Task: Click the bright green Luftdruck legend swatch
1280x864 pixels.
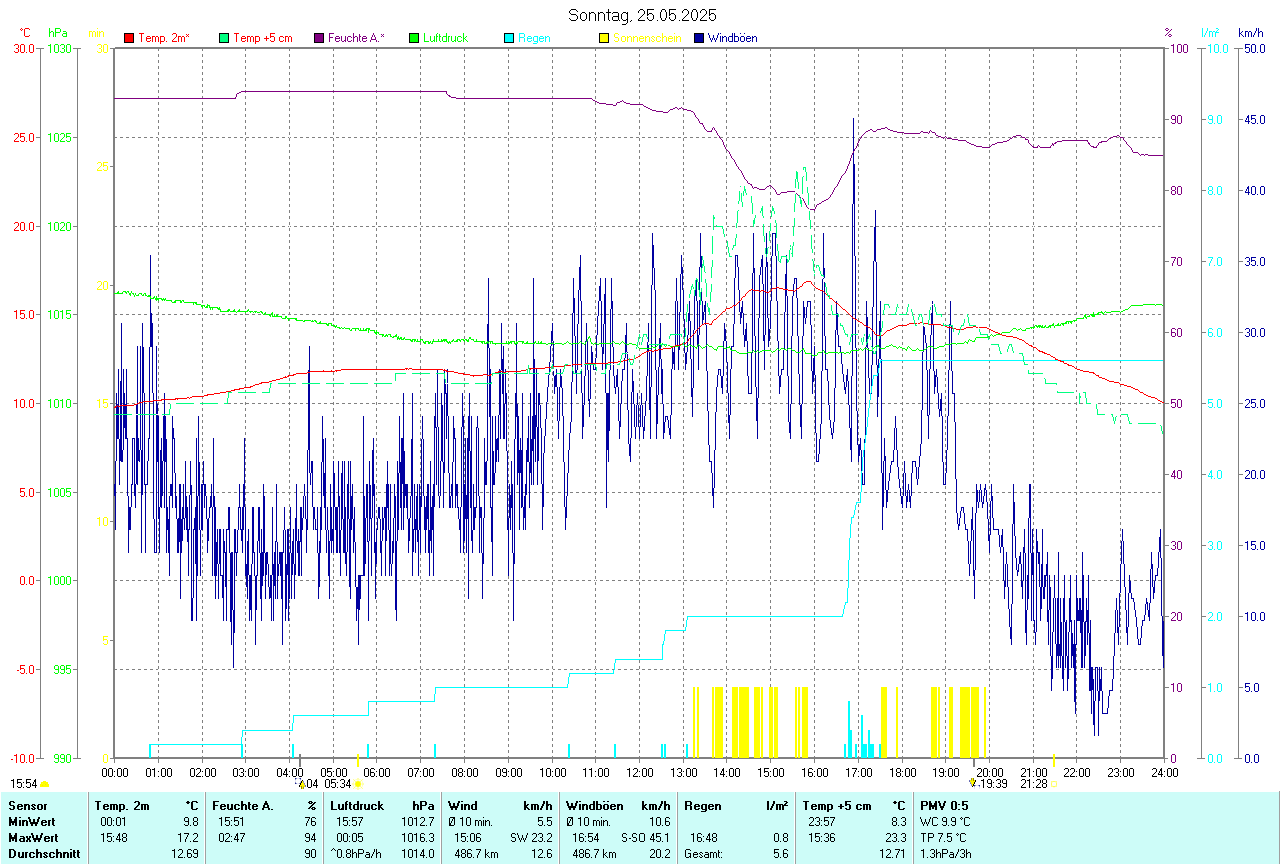Action: [x=414, y=38]
